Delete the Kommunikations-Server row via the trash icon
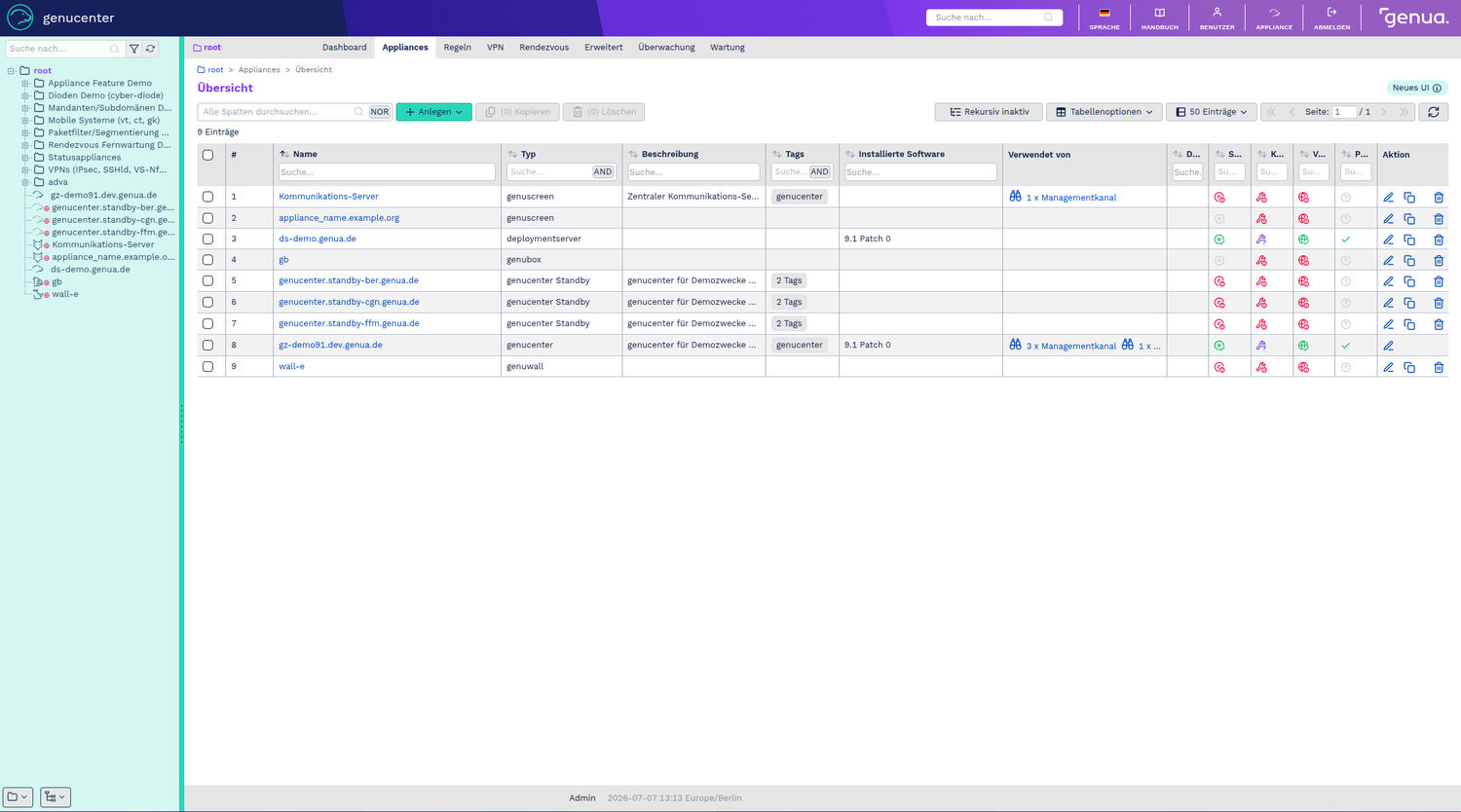 pyautogui.click(x=1439, y=198)
